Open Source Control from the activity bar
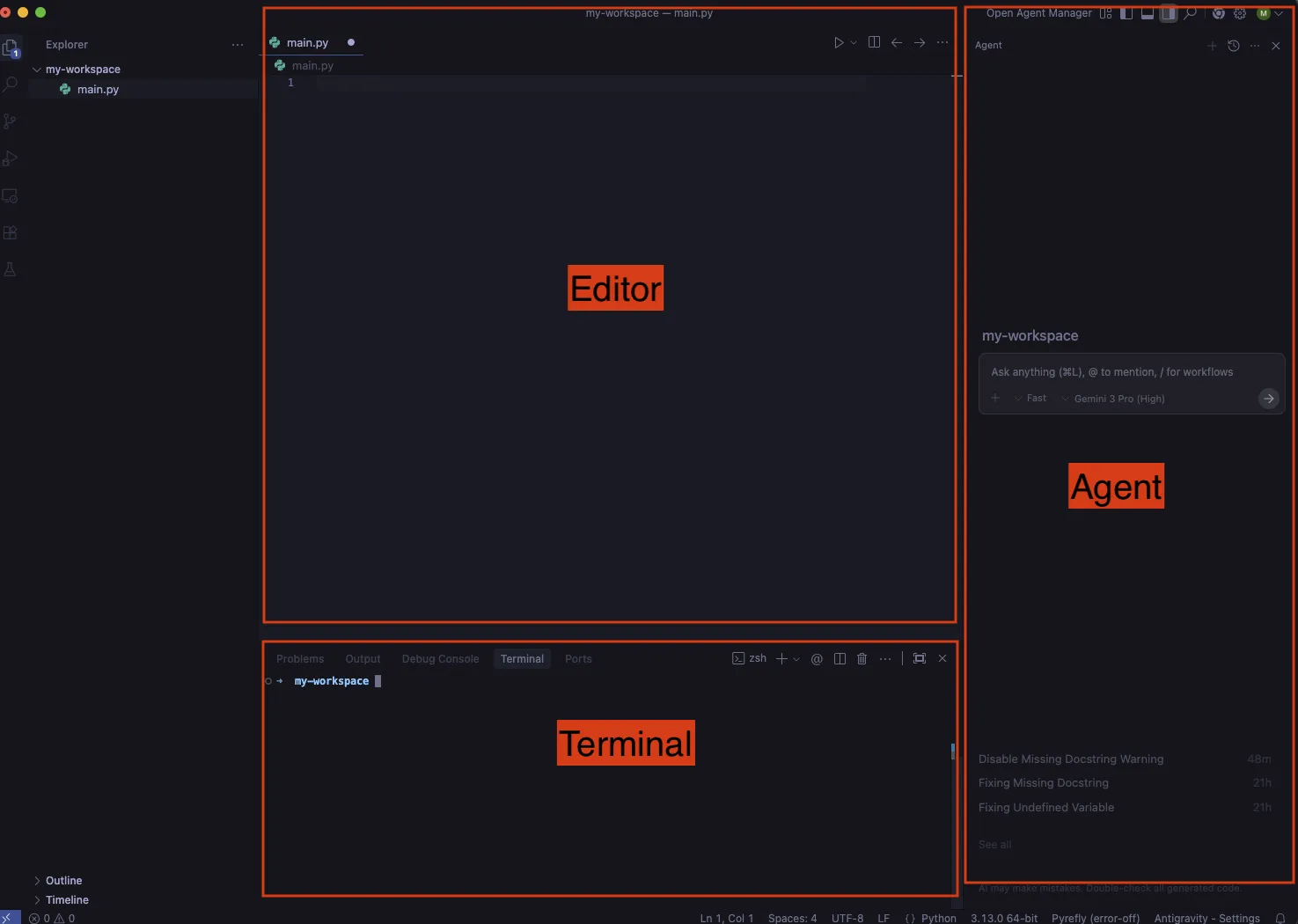Viewport: 1298px width, 924px height. point(11,121)
